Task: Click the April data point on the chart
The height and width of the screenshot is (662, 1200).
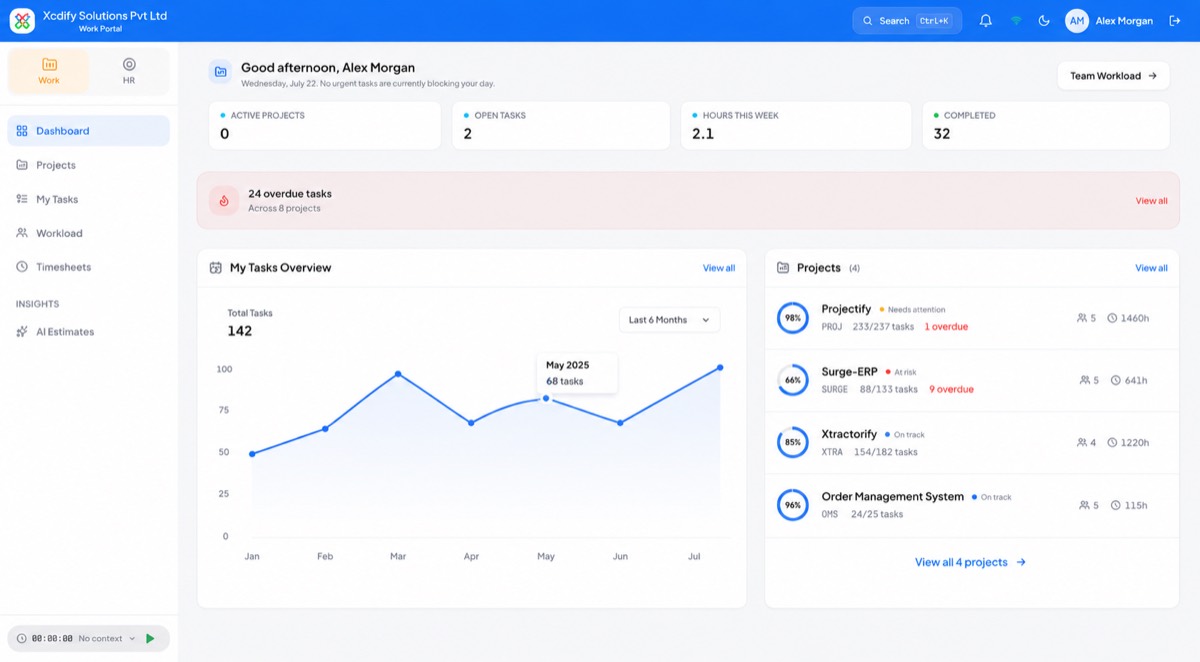Action: [471, 423]
